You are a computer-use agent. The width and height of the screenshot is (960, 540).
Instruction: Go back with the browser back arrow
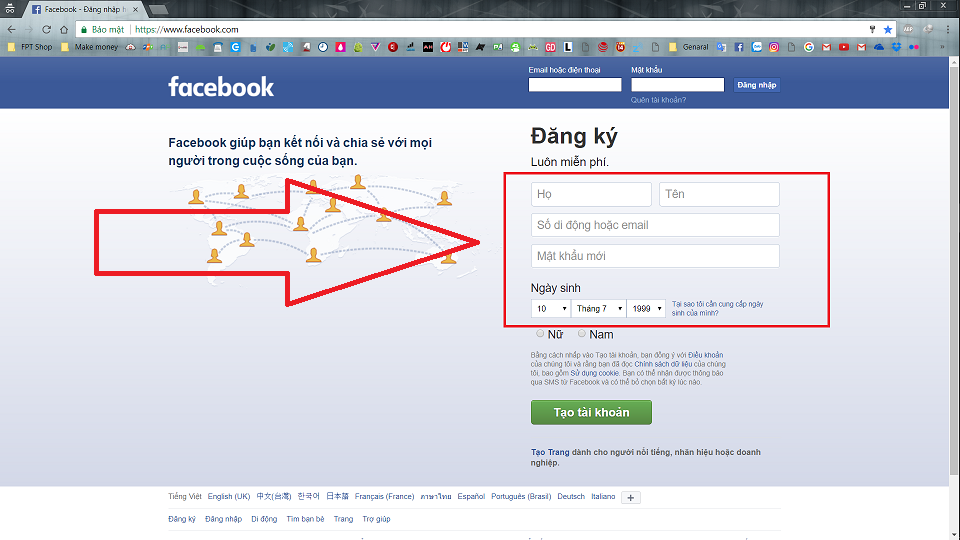coord(11,29)
